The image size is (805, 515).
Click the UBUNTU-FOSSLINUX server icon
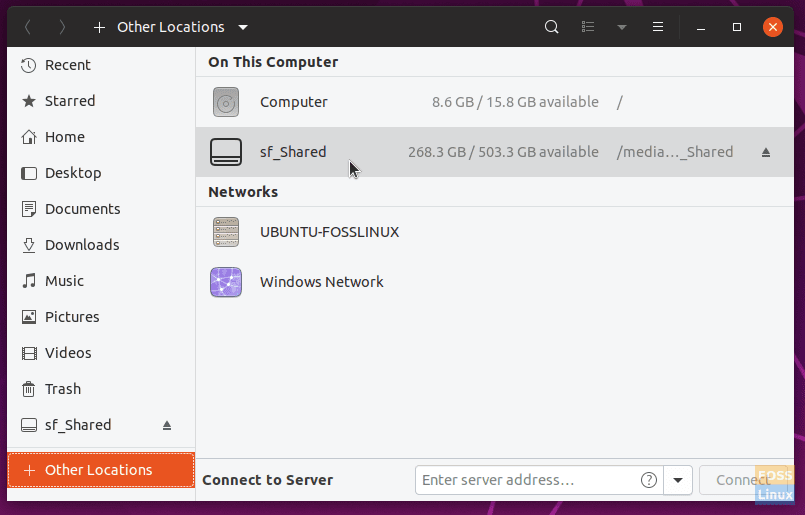coord(226,232)
